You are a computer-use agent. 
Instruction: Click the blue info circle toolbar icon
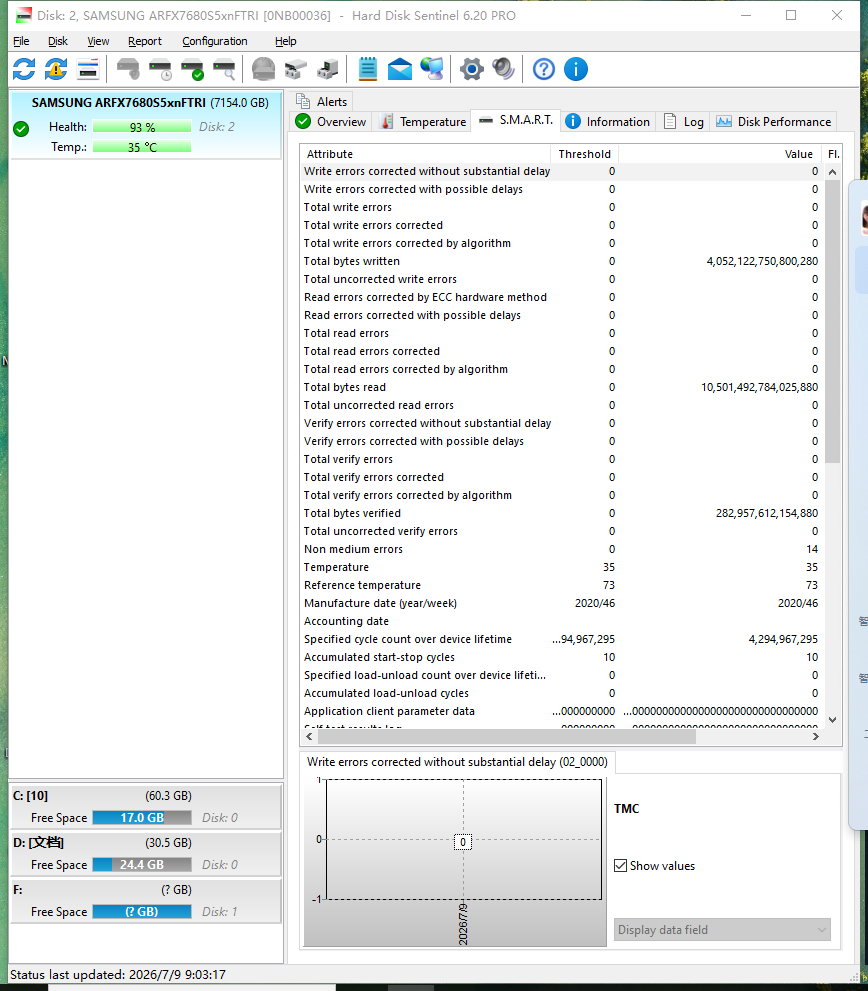click(x=575, y=69)
